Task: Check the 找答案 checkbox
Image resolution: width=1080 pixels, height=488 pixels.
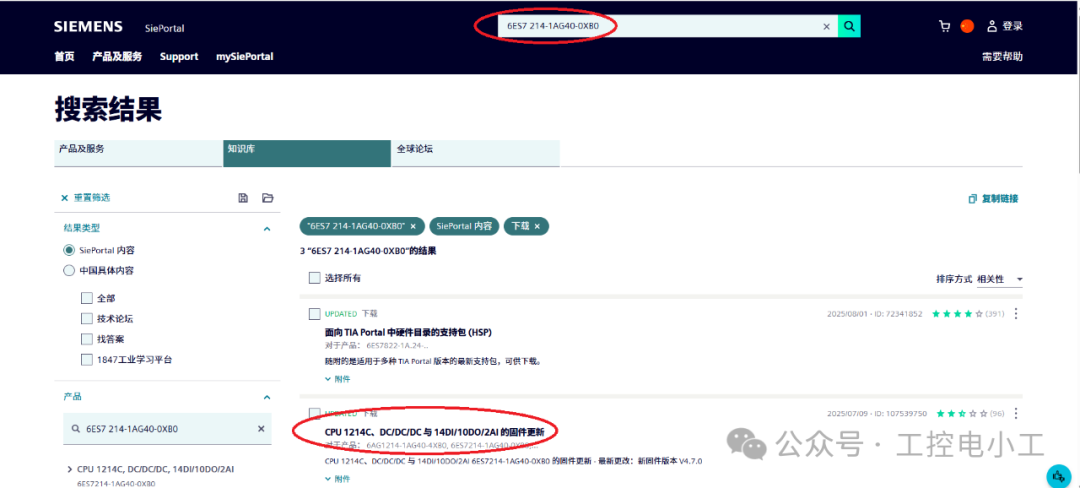Action: 87,339
